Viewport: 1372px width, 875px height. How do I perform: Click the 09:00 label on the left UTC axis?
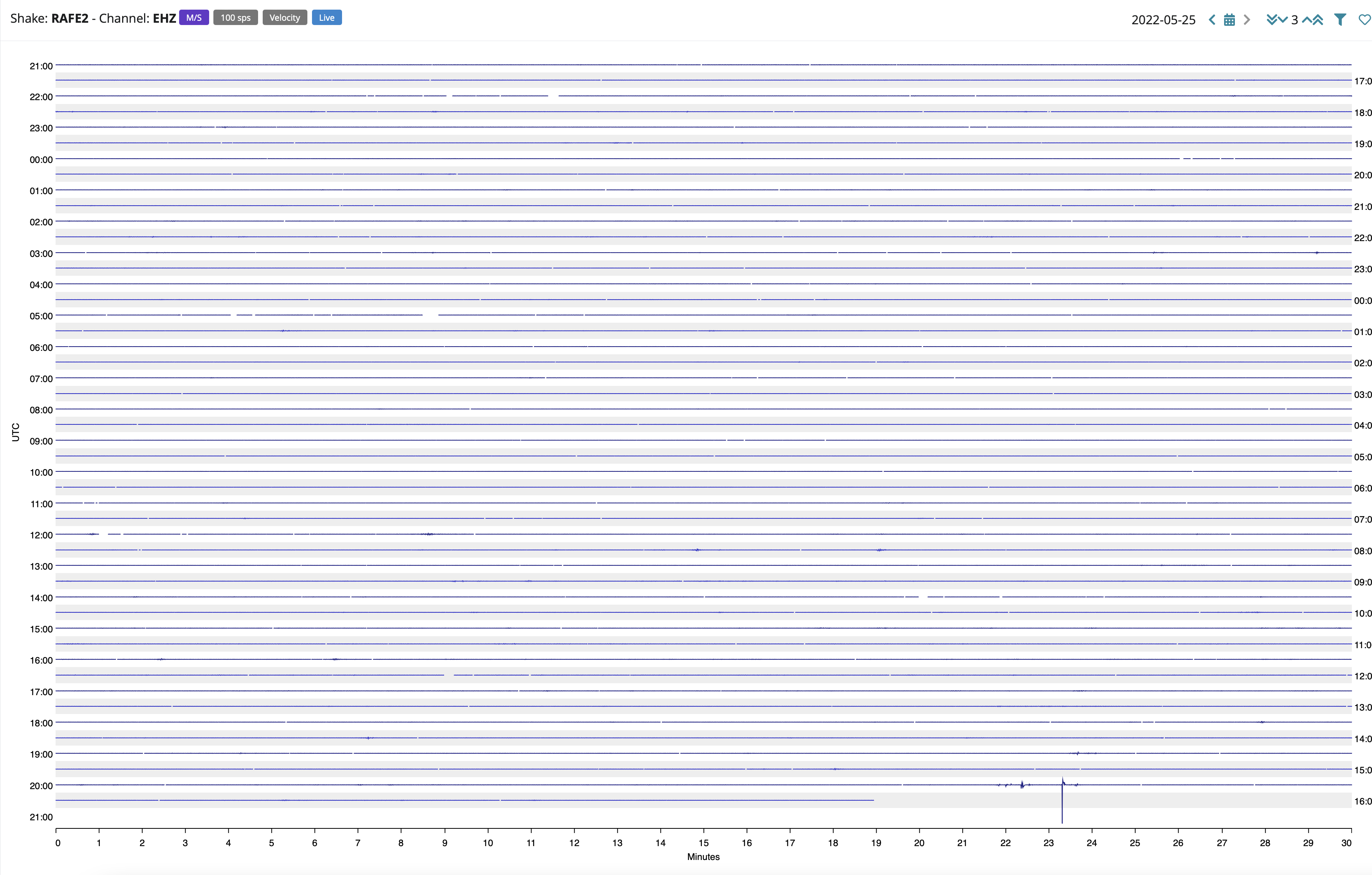click(41, 441)
